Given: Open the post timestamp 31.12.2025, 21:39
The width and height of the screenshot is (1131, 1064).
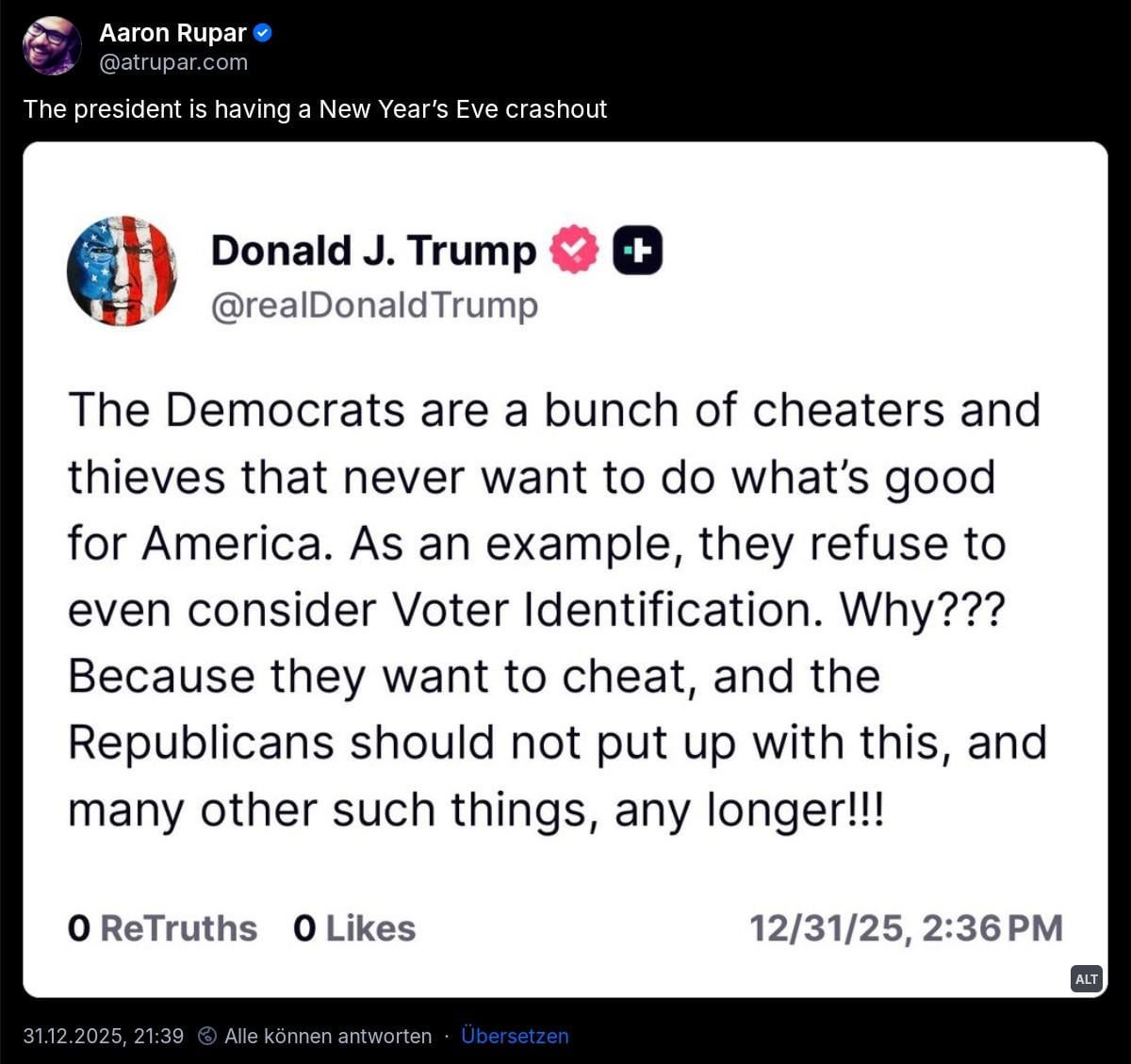Looking at the screenshot, I should [x=104, y=1036].
